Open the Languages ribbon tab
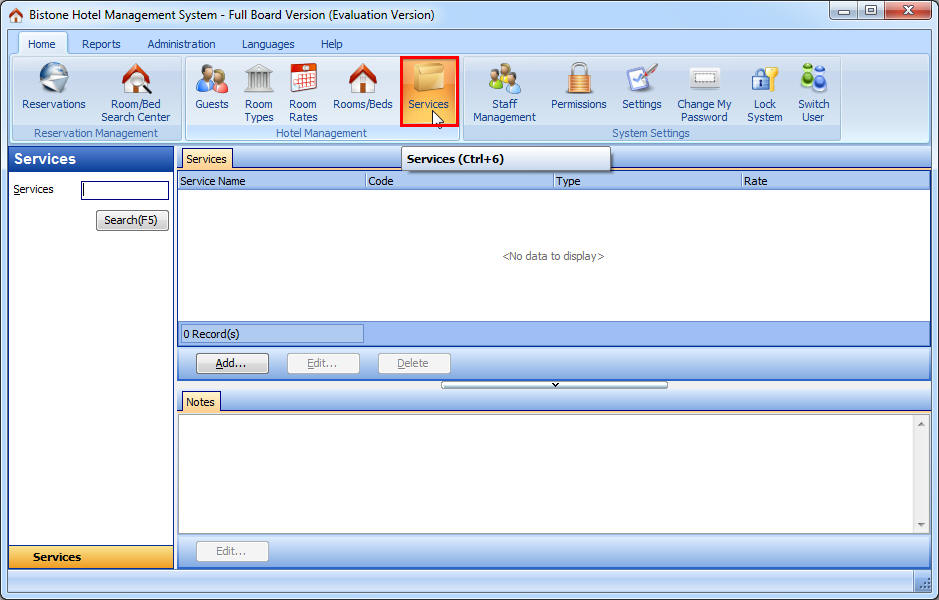This screenshot has width=939, height=600. point(268,44)
